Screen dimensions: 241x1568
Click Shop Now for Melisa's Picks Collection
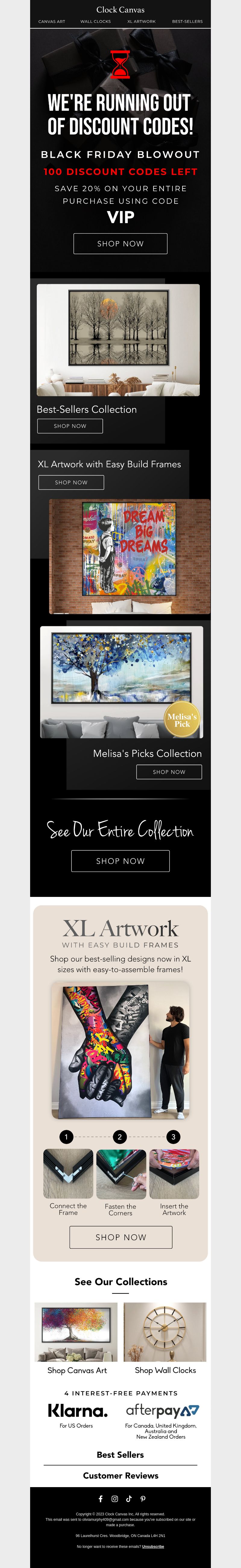[x=169, y=772]
